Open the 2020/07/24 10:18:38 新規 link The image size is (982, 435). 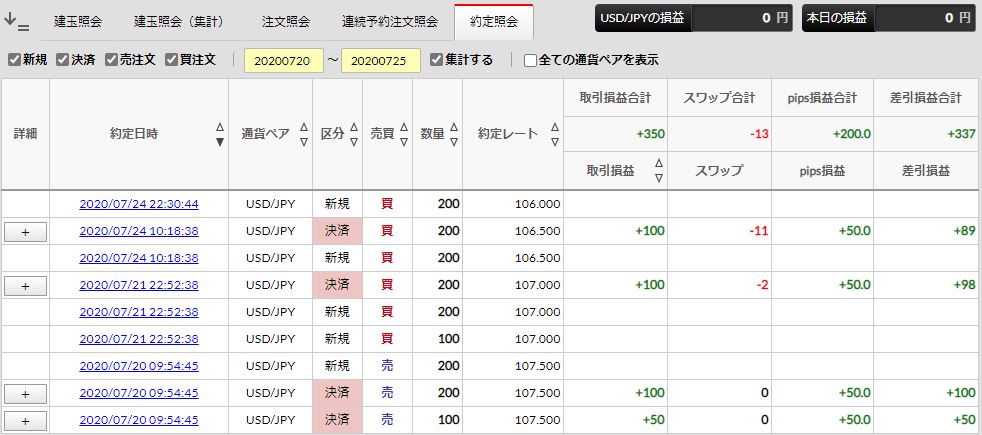point(139,258)
